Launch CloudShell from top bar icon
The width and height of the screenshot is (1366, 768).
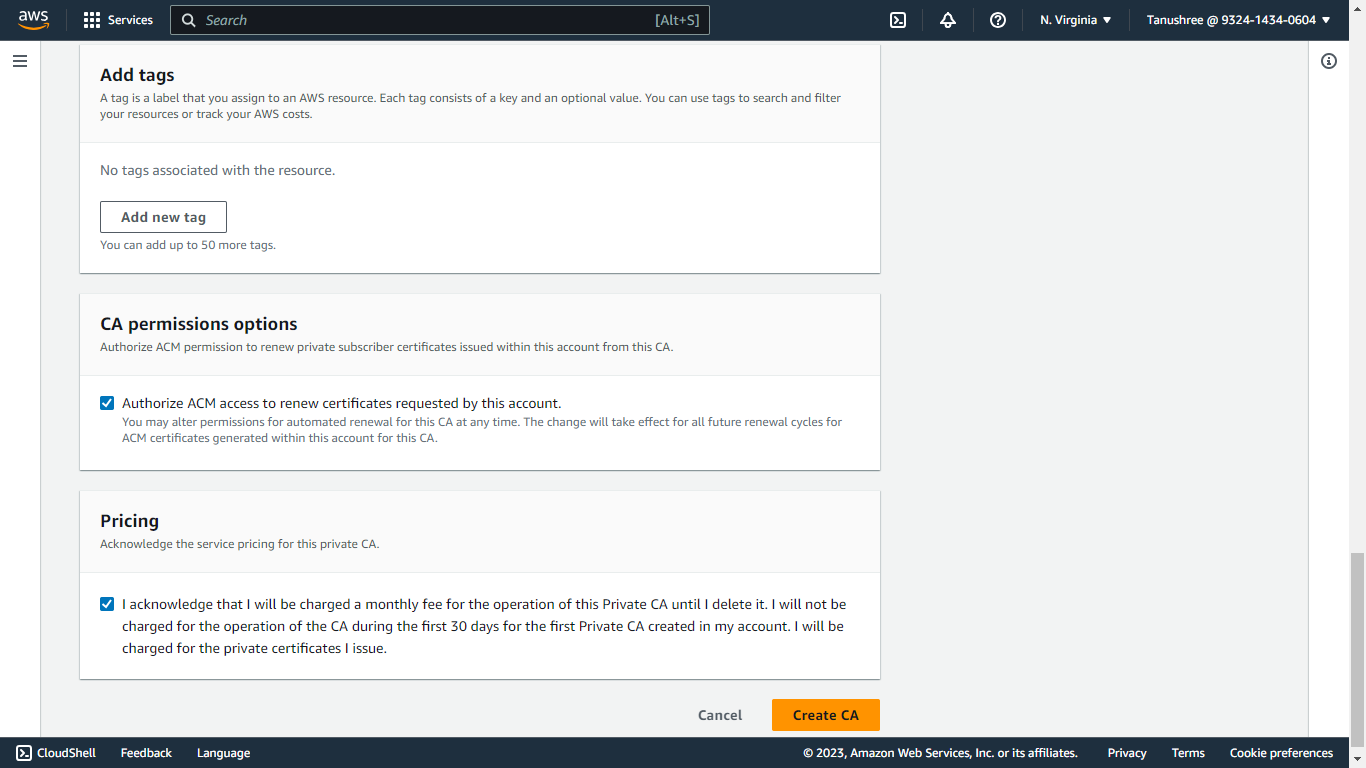(x=898, y=20)
